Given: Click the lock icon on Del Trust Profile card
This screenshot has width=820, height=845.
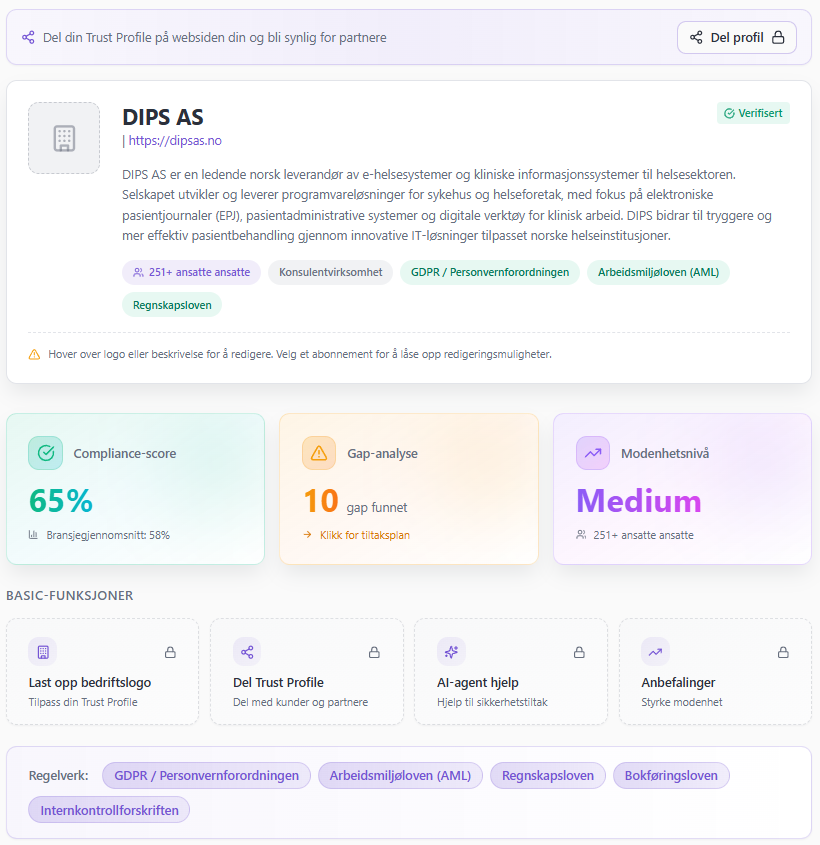Looking at the screenshot, I should tap(374, 653).
